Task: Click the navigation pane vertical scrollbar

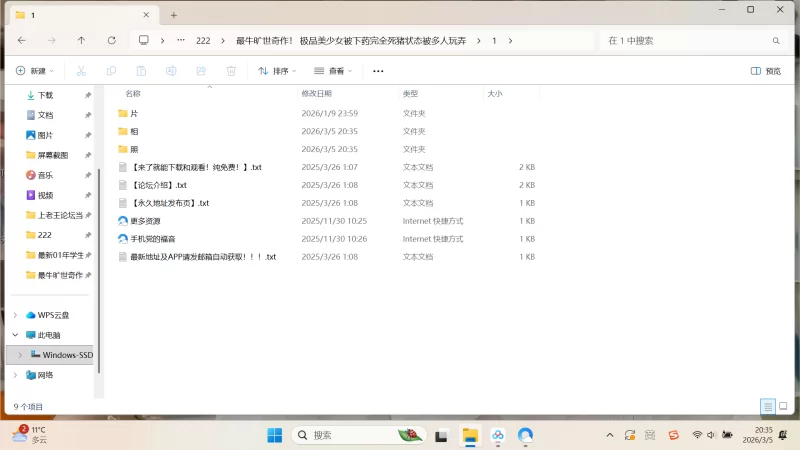Action: [99, 240]
